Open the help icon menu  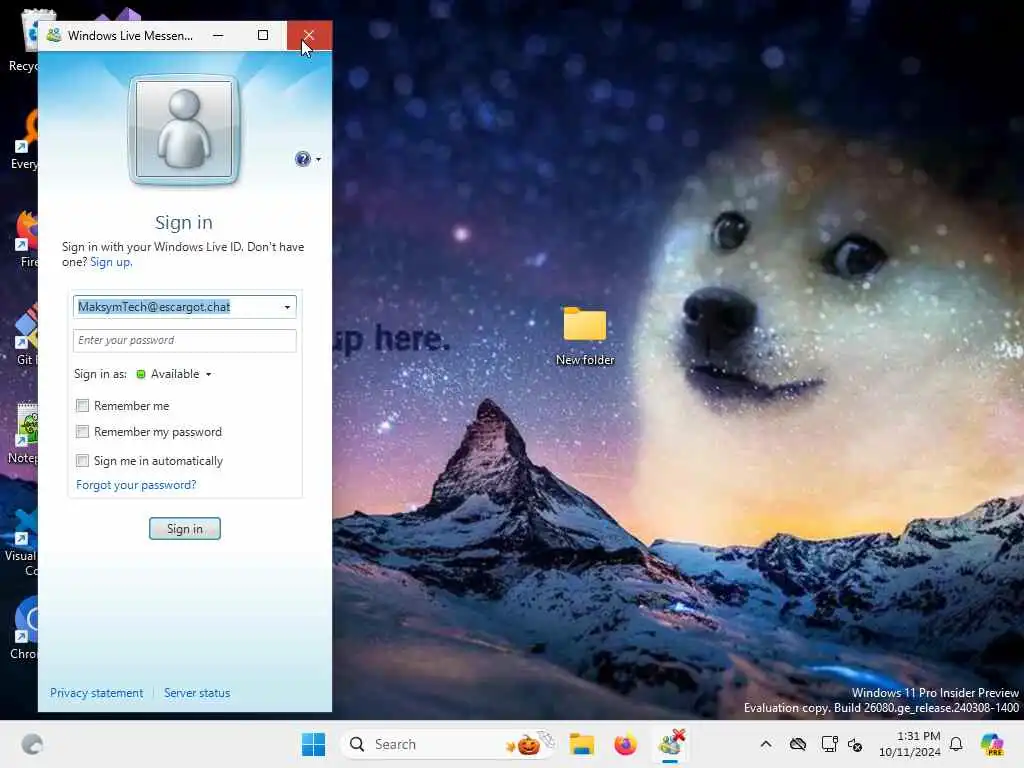pyautogui.click(x=302, y=159)
